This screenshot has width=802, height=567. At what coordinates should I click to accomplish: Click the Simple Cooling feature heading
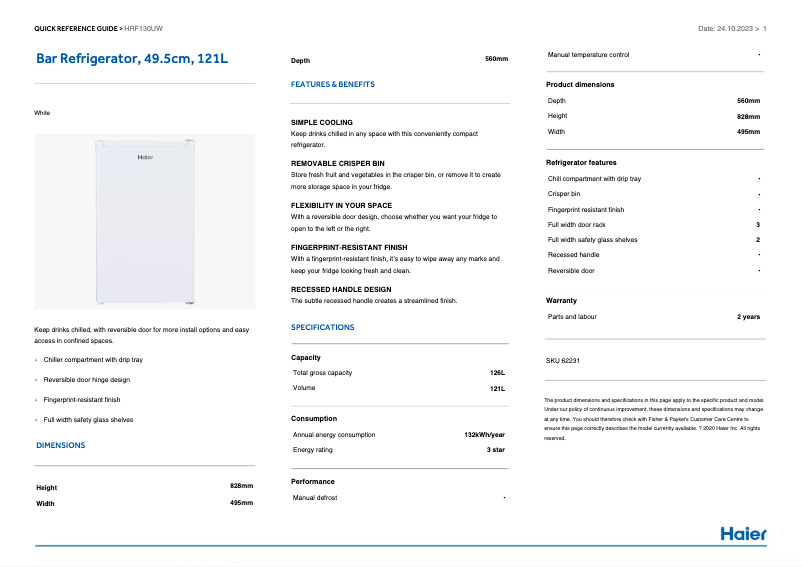pos(321,122)
